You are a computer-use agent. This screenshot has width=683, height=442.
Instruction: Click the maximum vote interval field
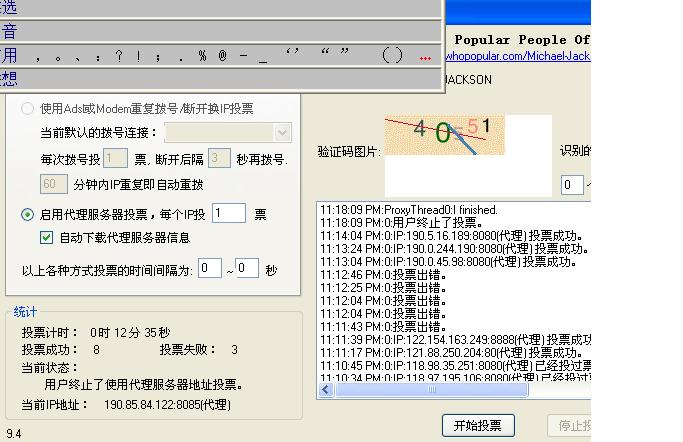[x=247, y=268]
